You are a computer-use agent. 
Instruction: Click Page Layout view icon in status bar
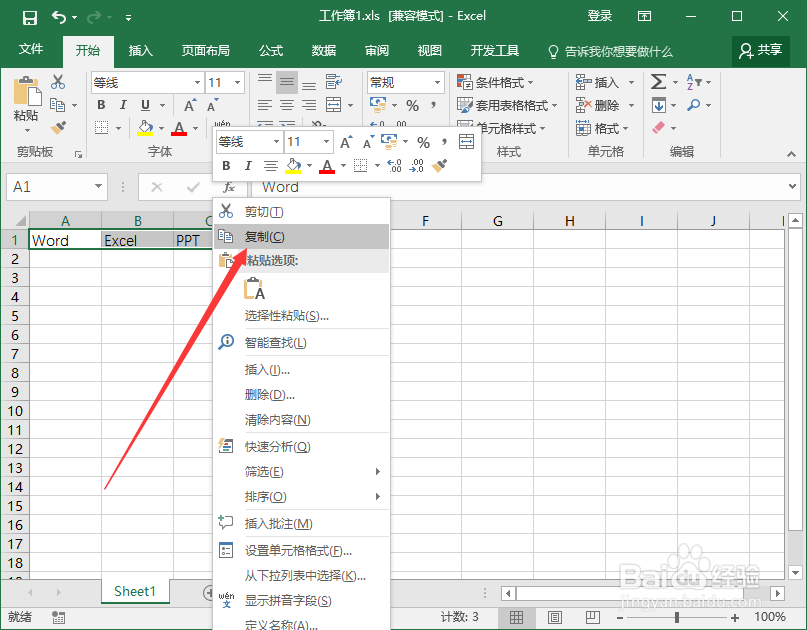coord(555,617)
